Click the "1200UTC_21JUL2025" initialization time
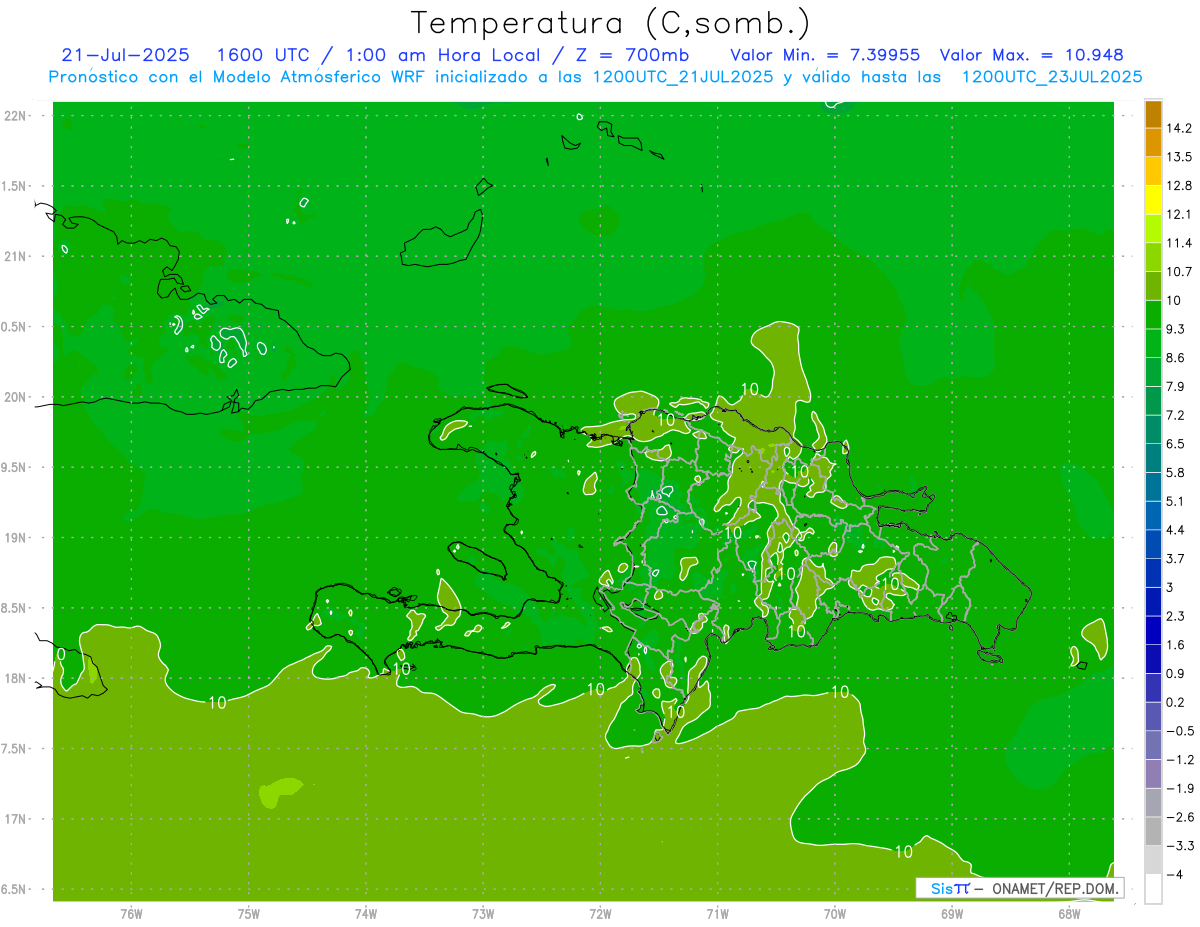The width and height of the screenshot is (1200, 927). 682,77
